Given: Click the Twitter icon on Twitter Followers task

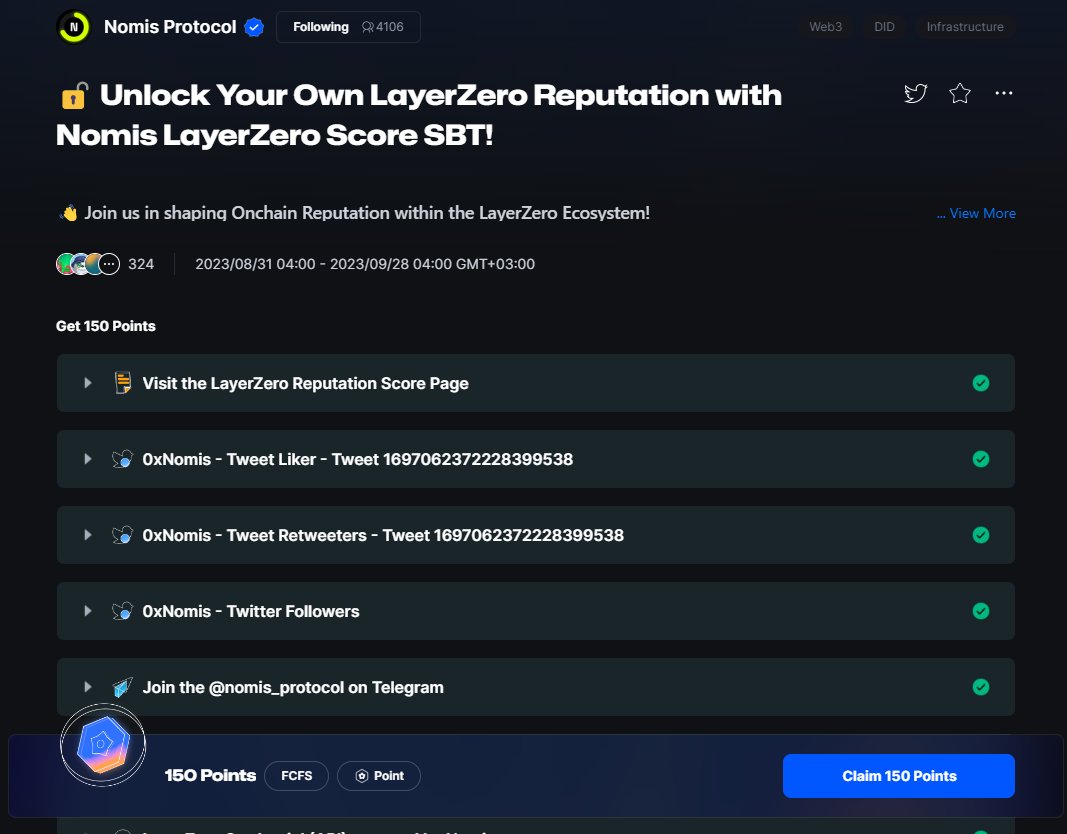Looking at the screenshot, I should point(122,612).
